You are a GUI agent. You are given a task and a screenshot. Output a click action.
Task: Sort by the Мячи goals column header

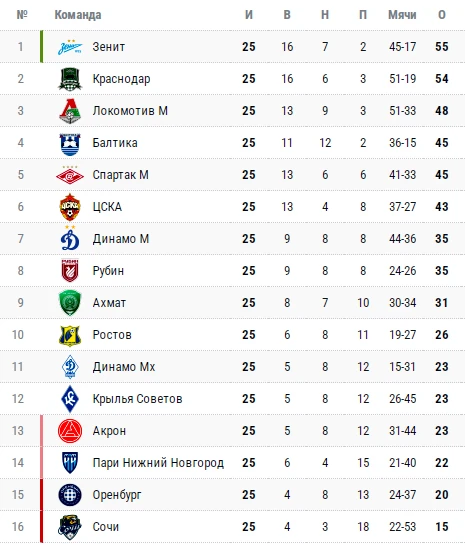pos(402,15)
